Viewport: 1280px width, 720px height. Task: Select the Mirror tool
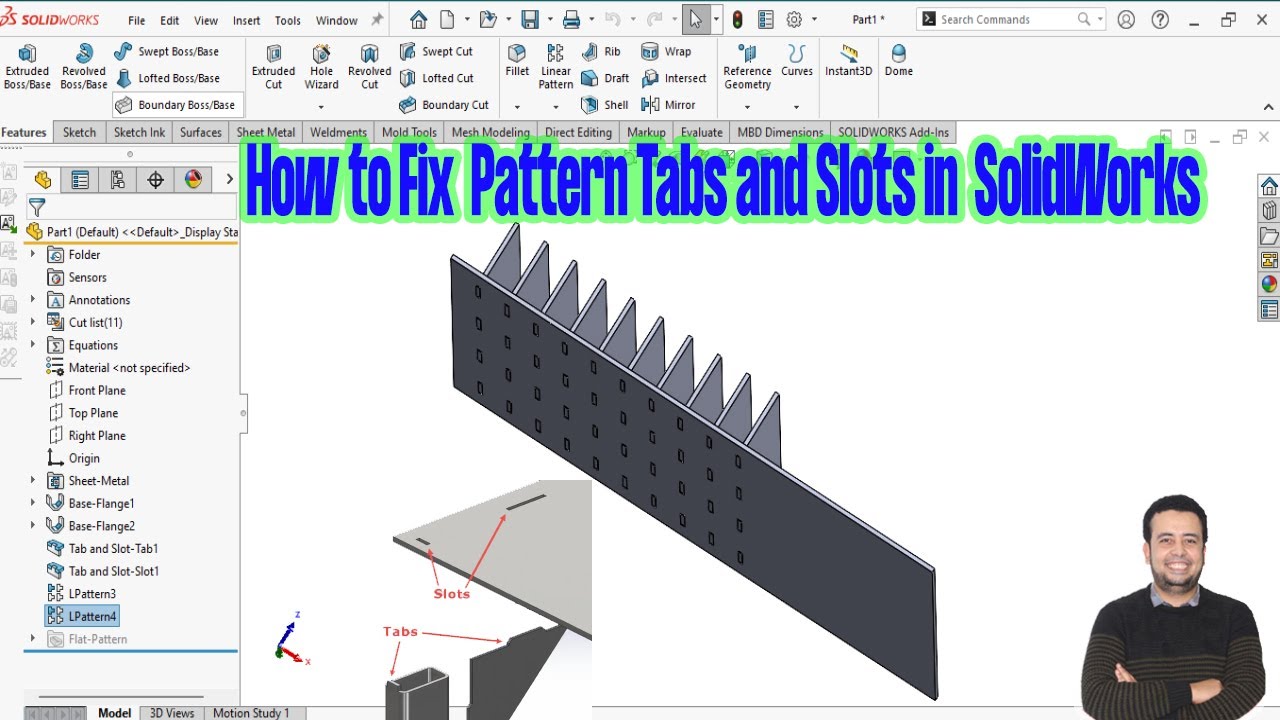668,105
